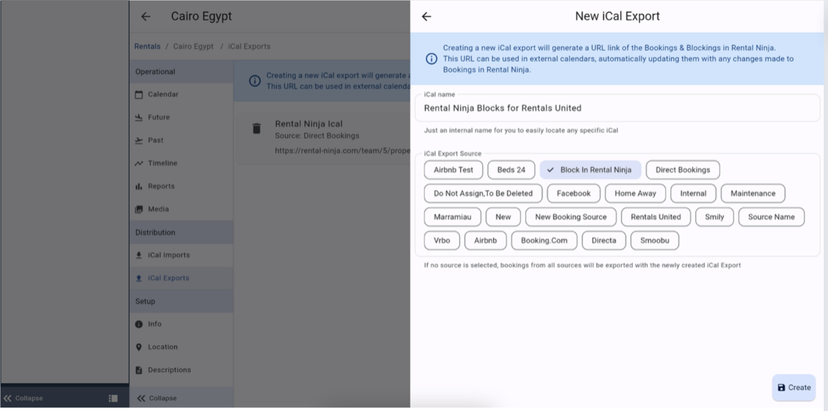Select Maintenance source chip
Image resolution: width=828 pixels, height=411 pixels.
coord(753,193)
